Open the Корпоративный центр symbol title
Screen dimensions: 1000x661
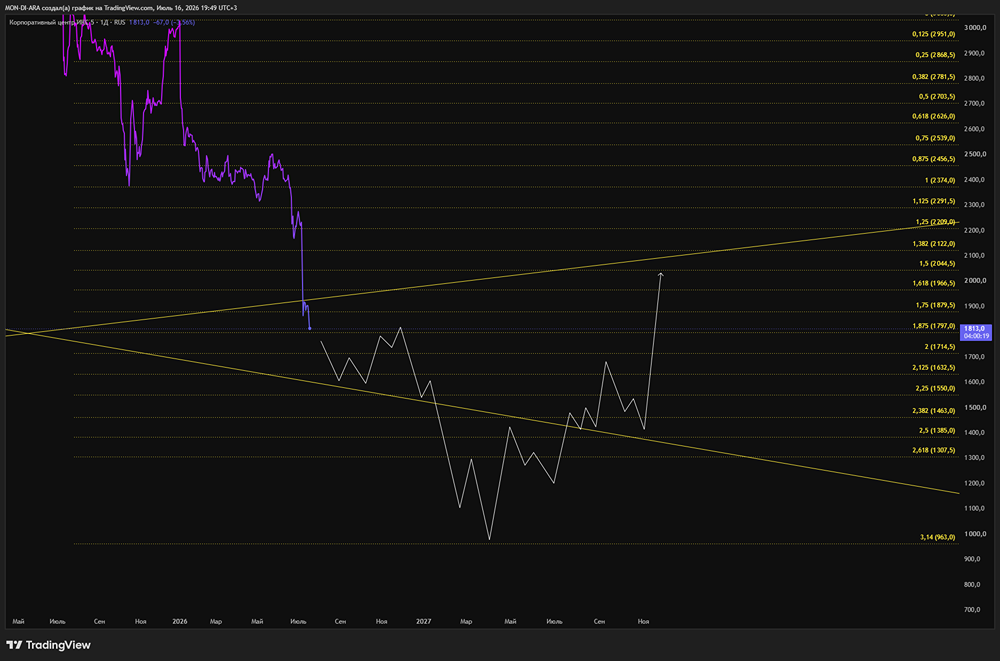(x=66, y=22)
